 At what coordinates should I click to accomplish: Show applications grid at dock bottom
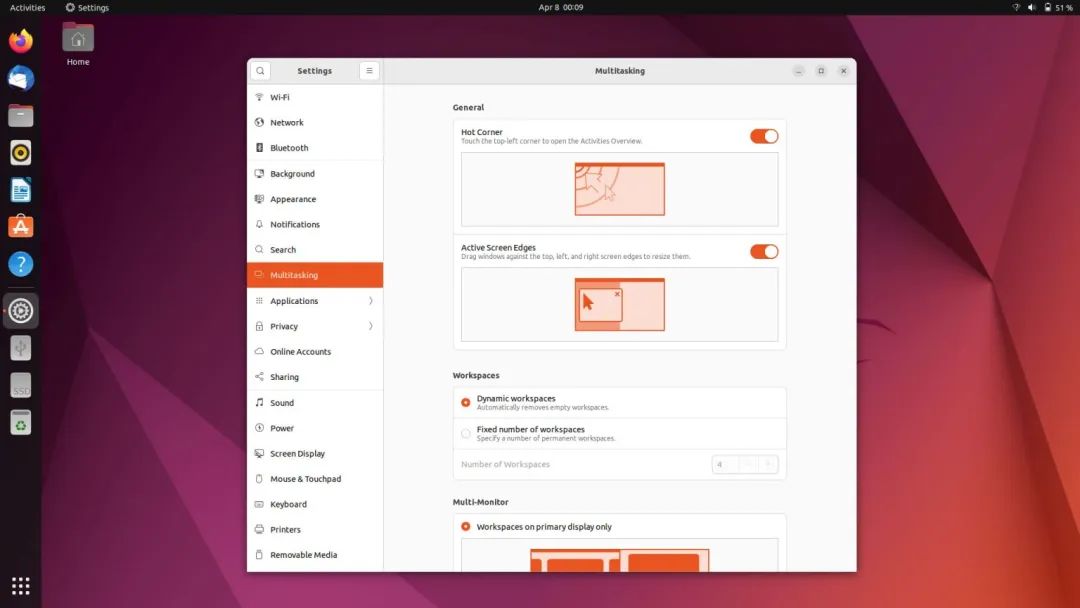(x=21, y=586)
